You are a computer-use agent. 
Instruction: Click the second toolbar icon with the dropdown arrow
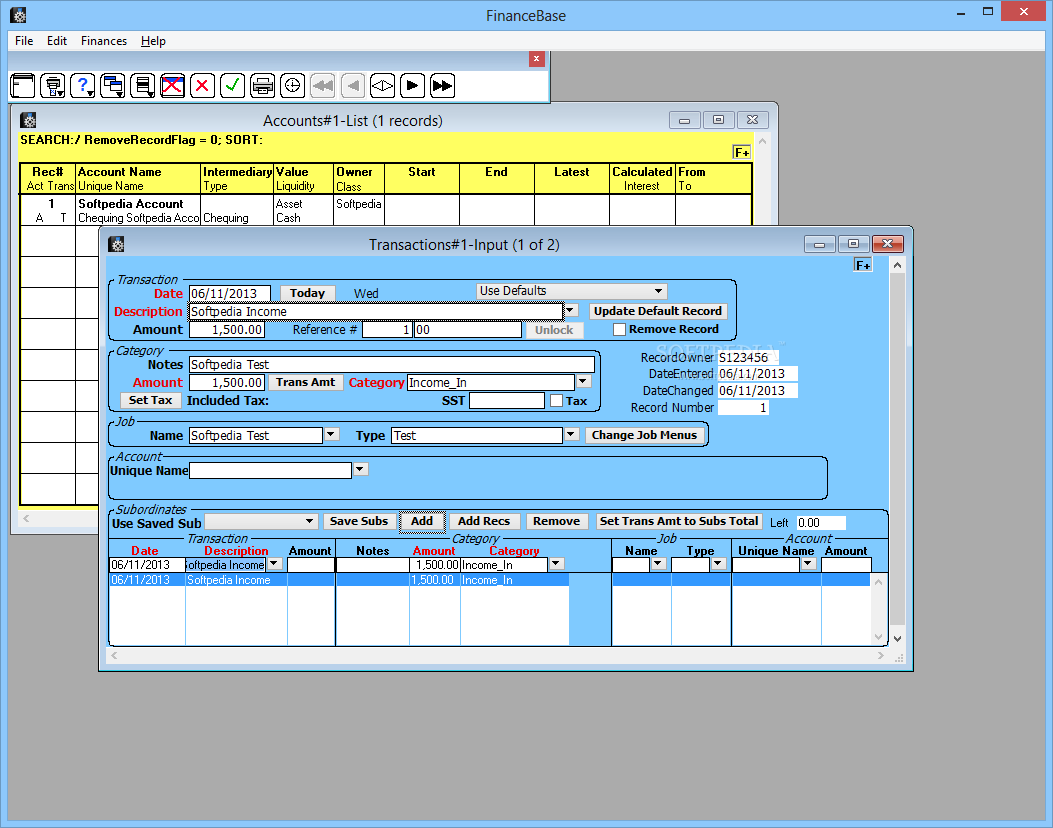(x=53, y=85)
